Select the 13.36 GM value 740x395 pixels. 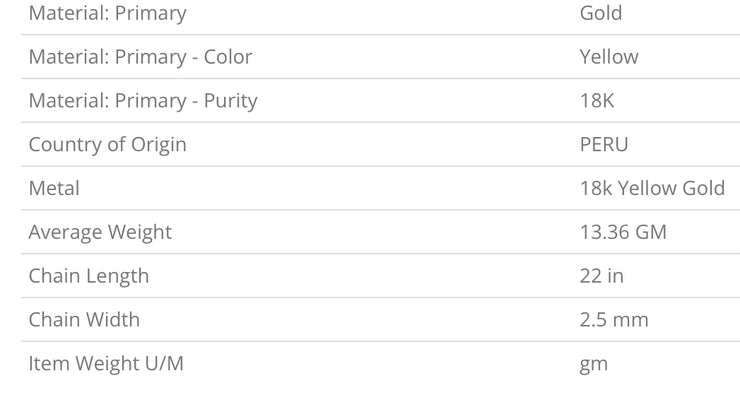click(x=623, y=232)
